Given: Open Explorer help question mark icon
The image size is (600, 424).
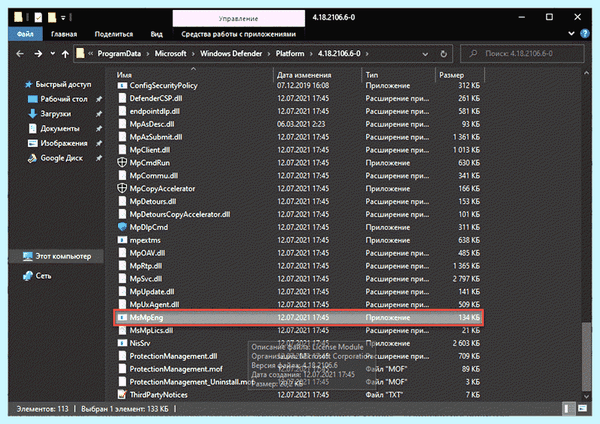Looking at the screenshot, I should 585,34.
